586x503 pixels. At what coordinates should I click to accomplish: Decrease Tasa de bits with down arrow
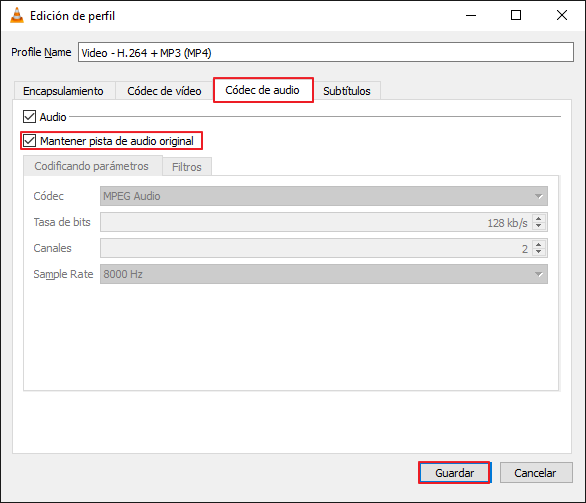(539, 226)
